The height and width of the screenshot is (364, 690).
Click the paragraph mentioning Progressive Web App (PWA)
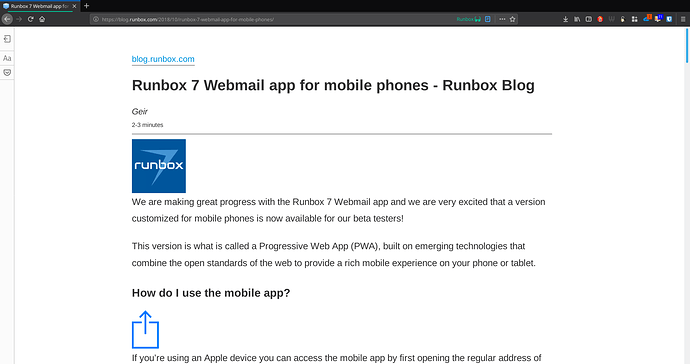(334, 254)
